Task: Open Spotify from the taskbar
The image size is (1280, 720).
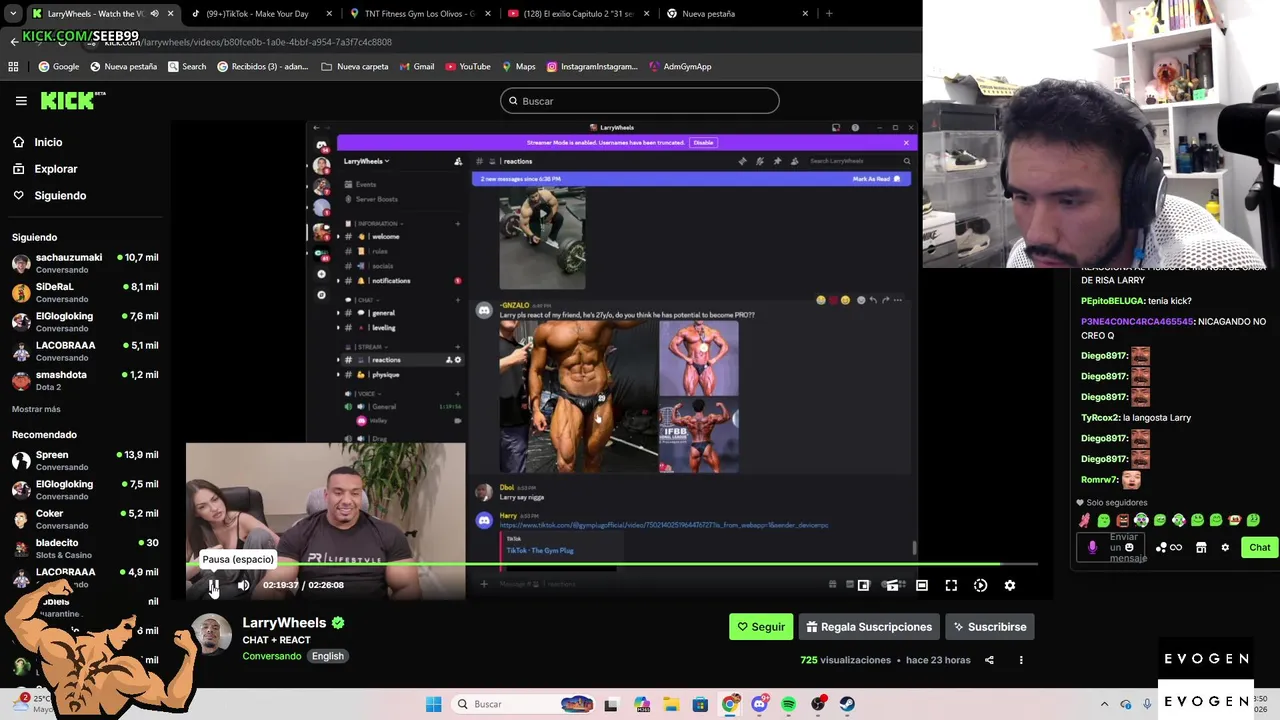Action: point(789,704)
